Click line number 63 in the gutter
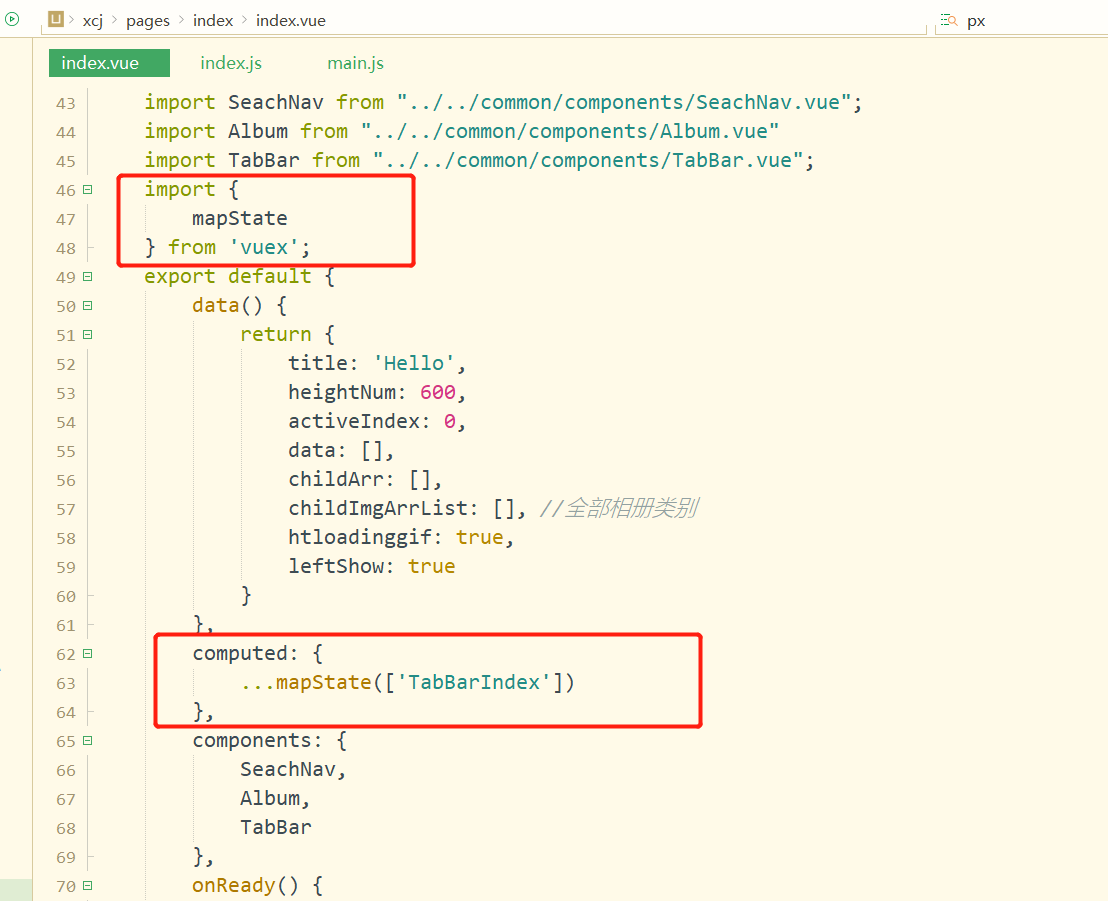This screenshot has height=901, width=1108. [66, 683]
